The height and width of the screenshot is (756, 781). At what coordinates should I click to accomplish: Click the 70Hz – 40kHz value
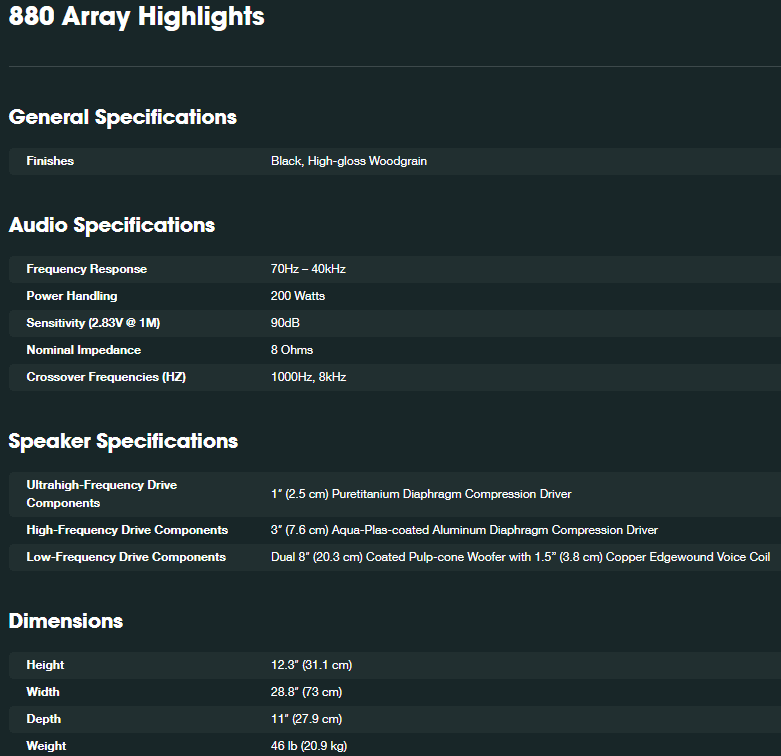point(308,269)
